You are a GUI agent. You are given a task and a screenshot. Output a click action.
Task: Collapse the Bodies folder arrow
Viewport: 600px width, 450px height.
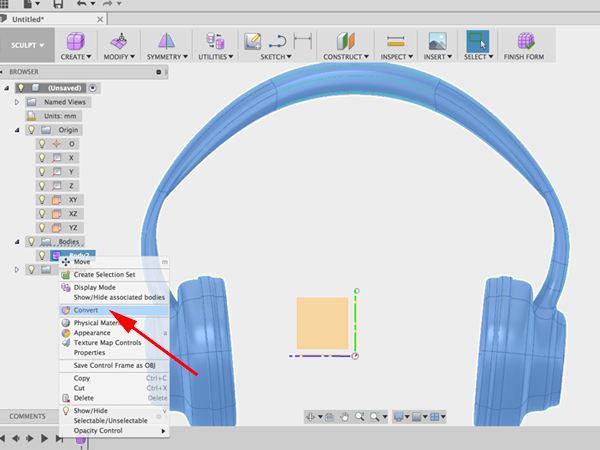(x=17, y=242)
